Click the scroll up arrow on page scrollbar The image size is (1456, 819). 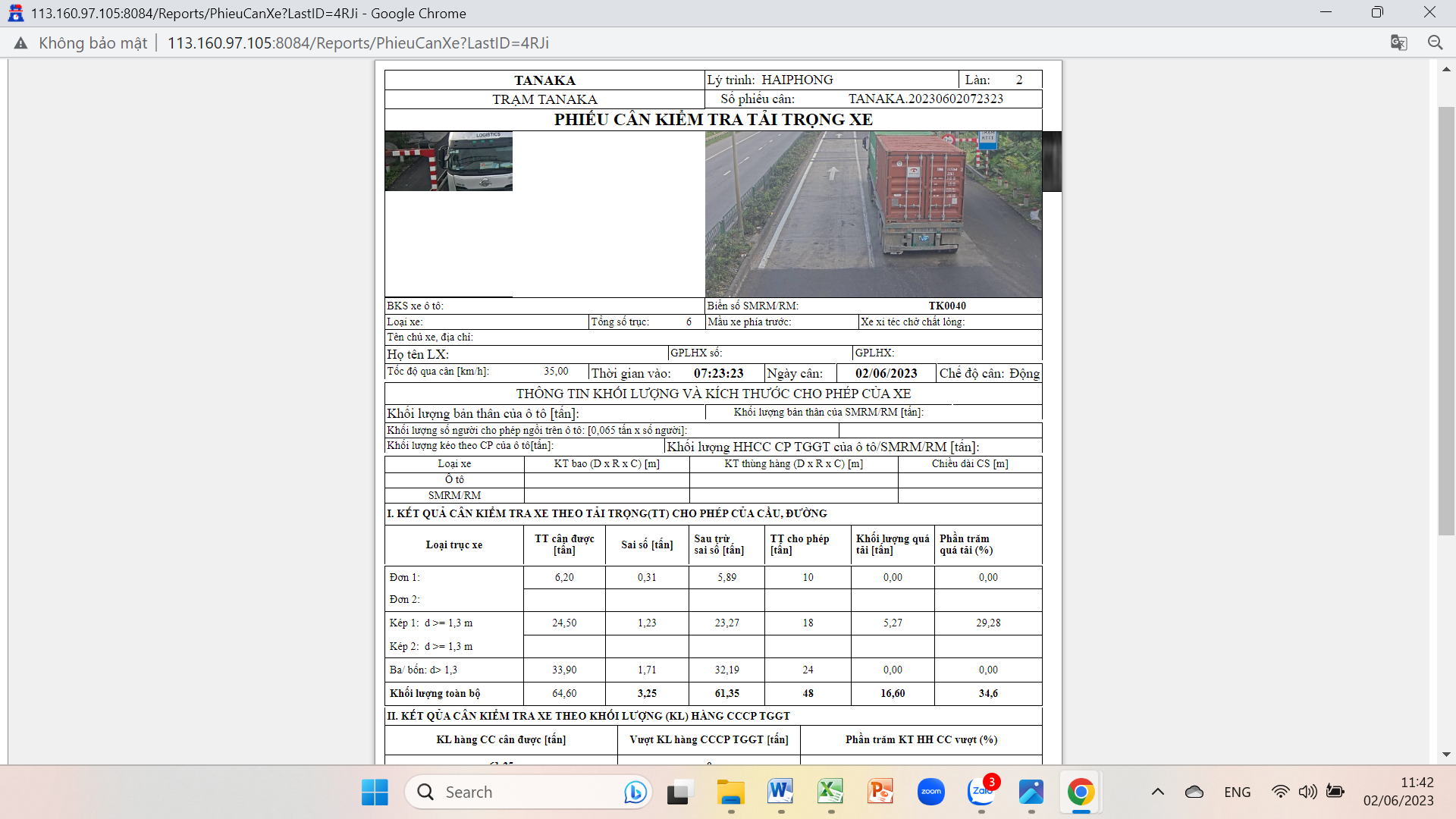[x=1446, y=70]
